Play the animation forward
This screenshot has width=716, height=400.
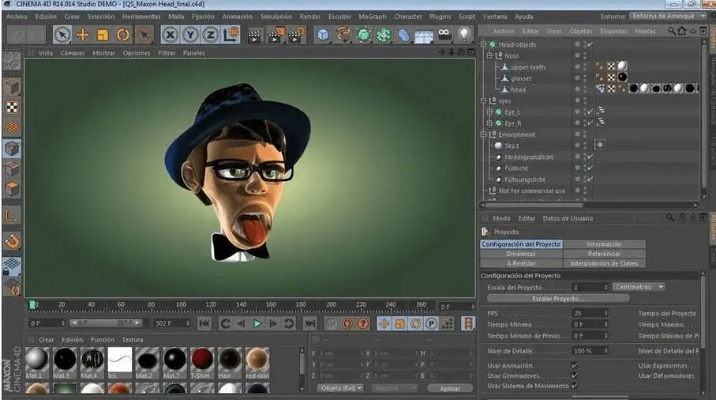(x=258, y=324)
